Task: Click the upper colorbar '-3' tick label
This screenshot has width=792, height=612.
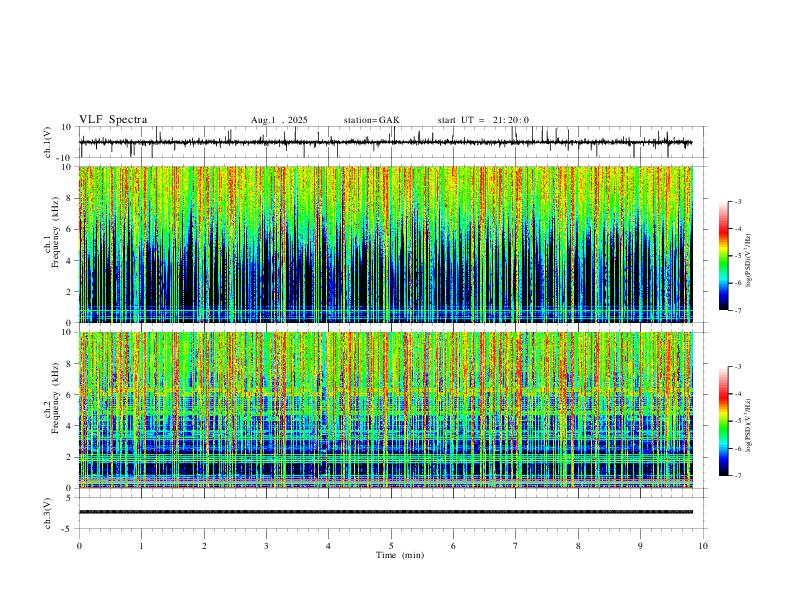Action: pos(738,201)
